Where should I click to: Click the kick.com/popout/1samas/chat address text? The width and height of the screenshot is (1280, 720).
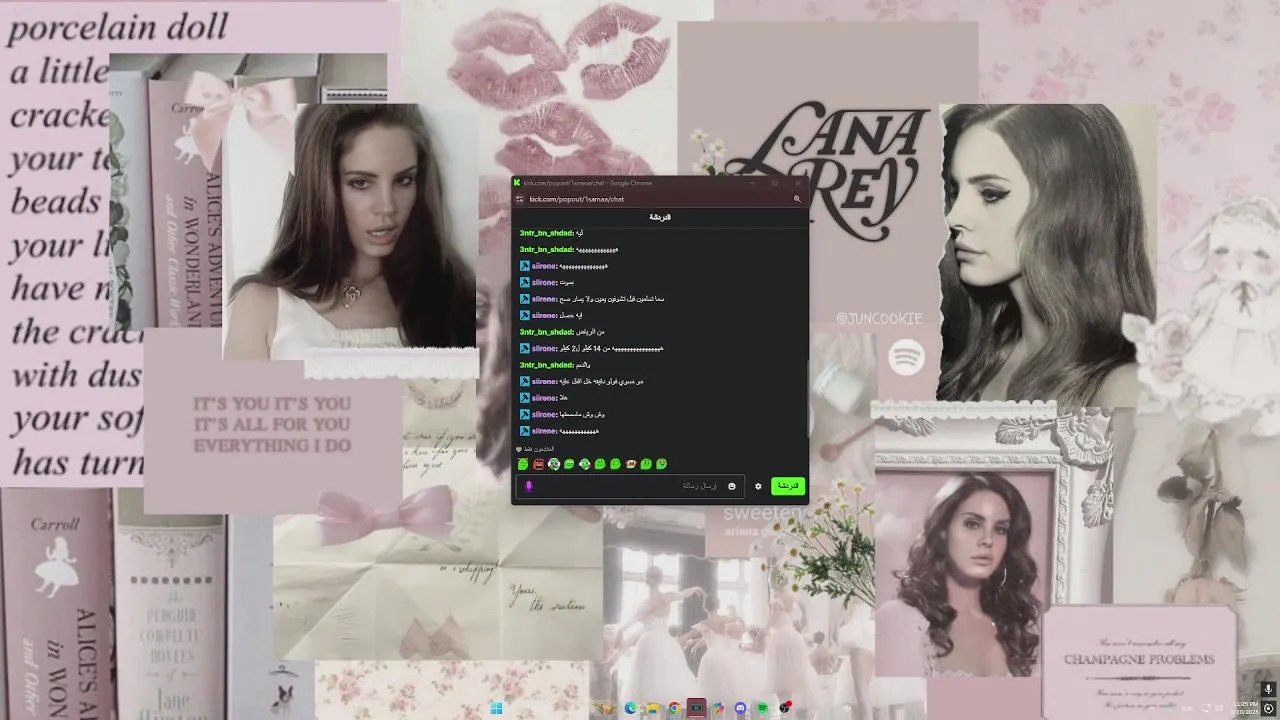577,199
